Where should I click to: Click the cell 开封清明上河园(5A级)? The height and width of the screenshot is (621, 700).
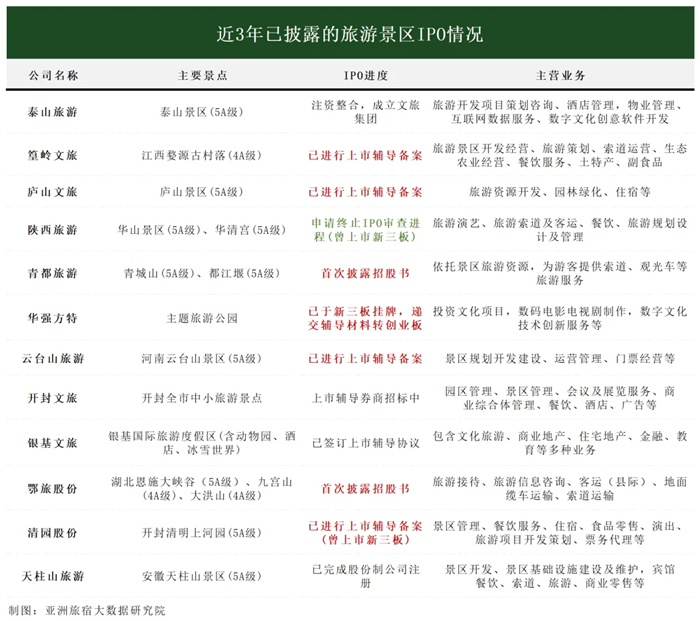point(202,533)
